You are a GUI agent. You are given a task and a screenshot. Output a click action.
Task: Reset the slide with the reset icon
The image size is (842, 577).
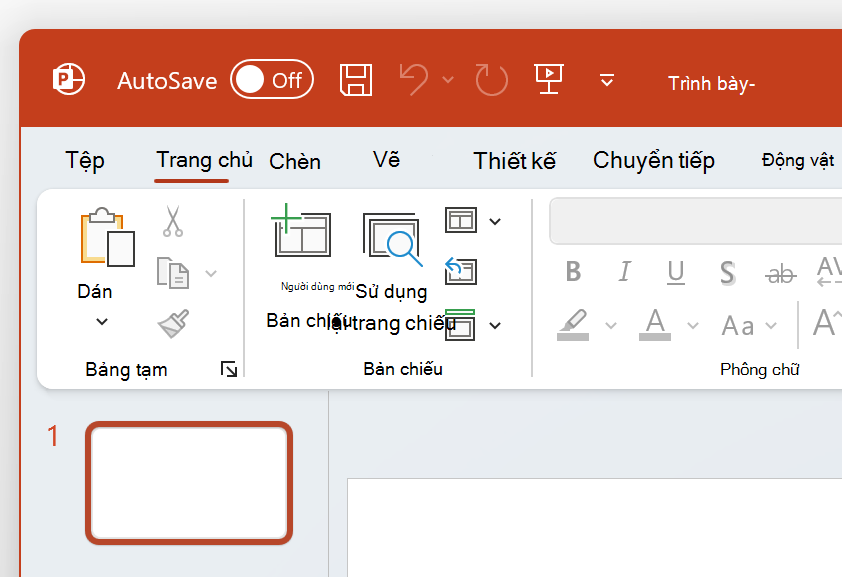coord(460,271)
